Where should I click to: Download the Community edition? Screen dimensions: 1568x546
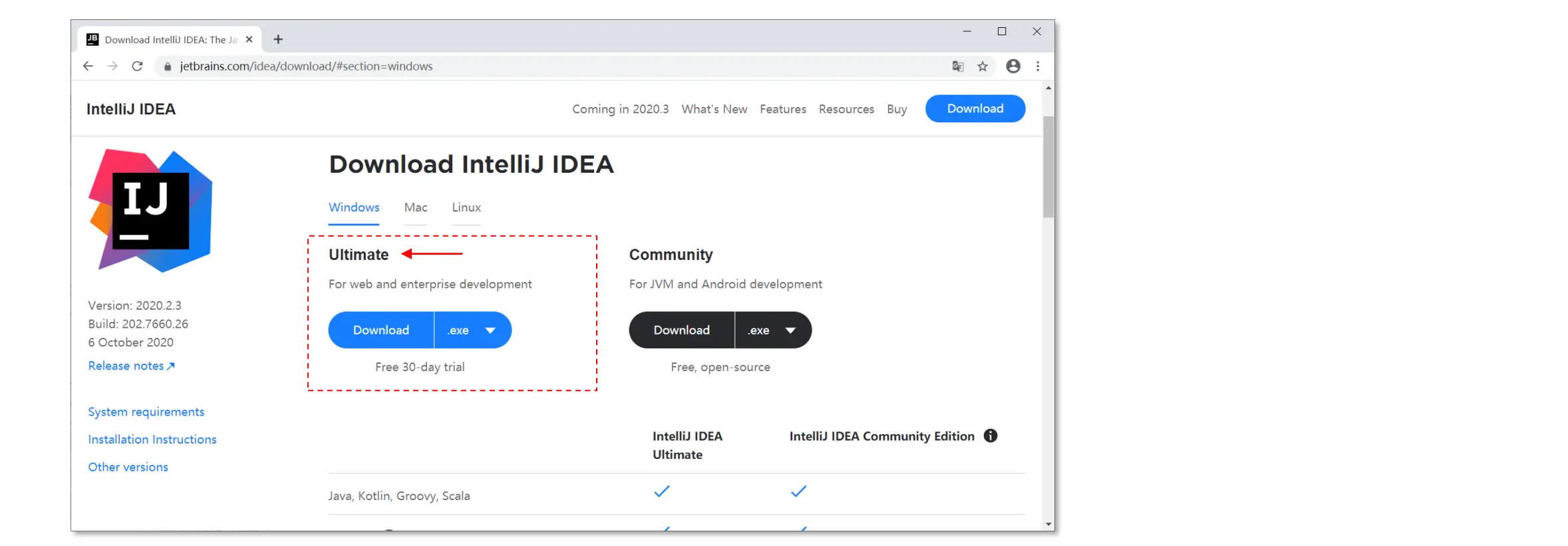pos(682,330)
